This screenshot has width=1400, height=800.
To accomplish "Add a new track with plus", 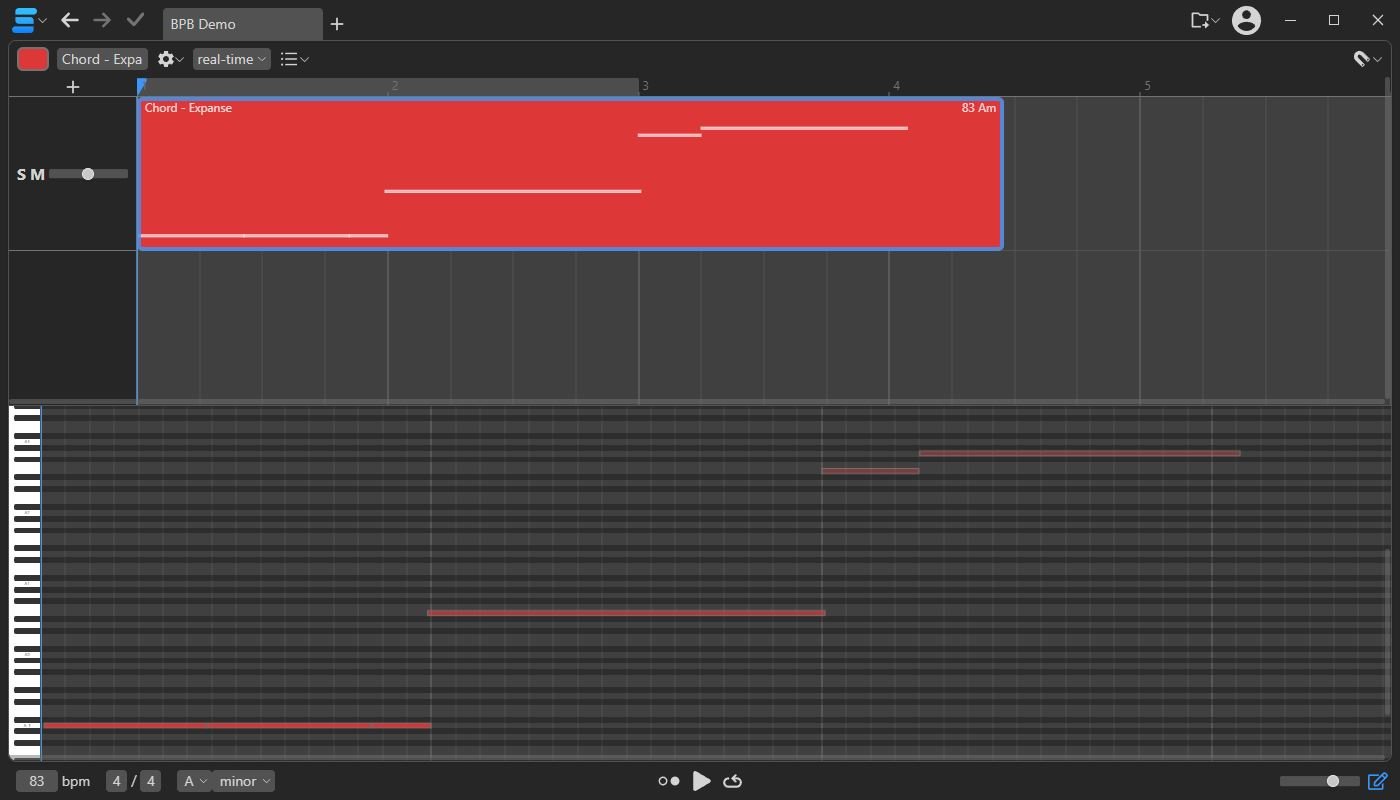I will [x=73, y=87].
